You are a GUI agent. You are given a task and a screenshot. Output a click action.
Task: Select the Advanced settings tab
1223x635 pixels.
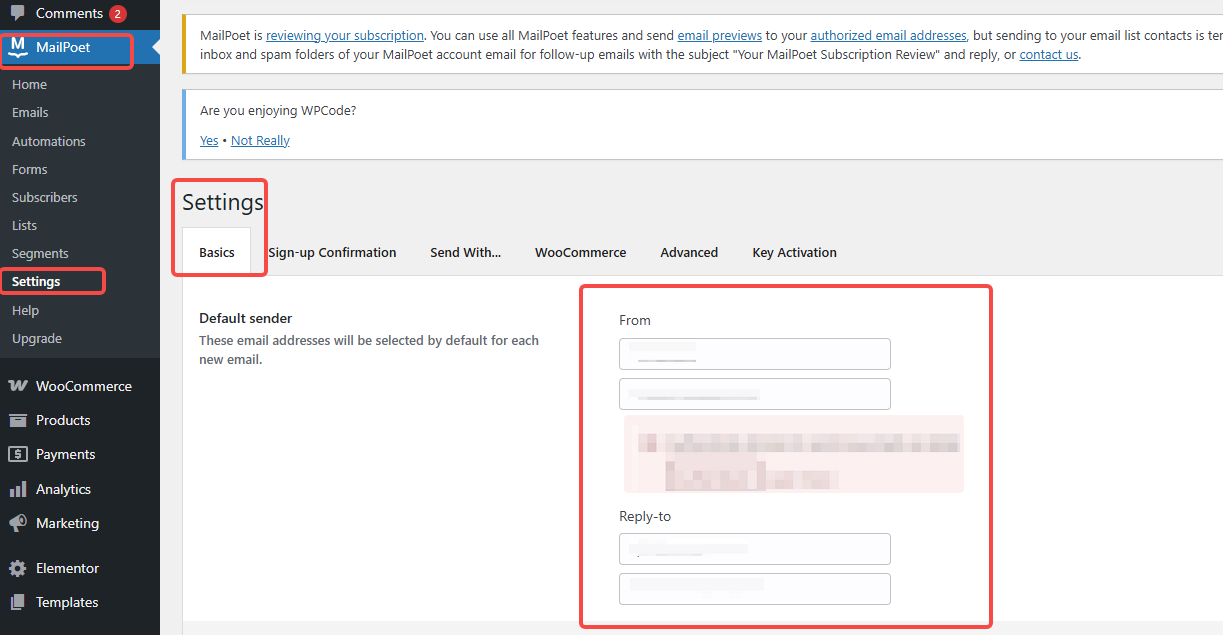[x=689, y=252]
